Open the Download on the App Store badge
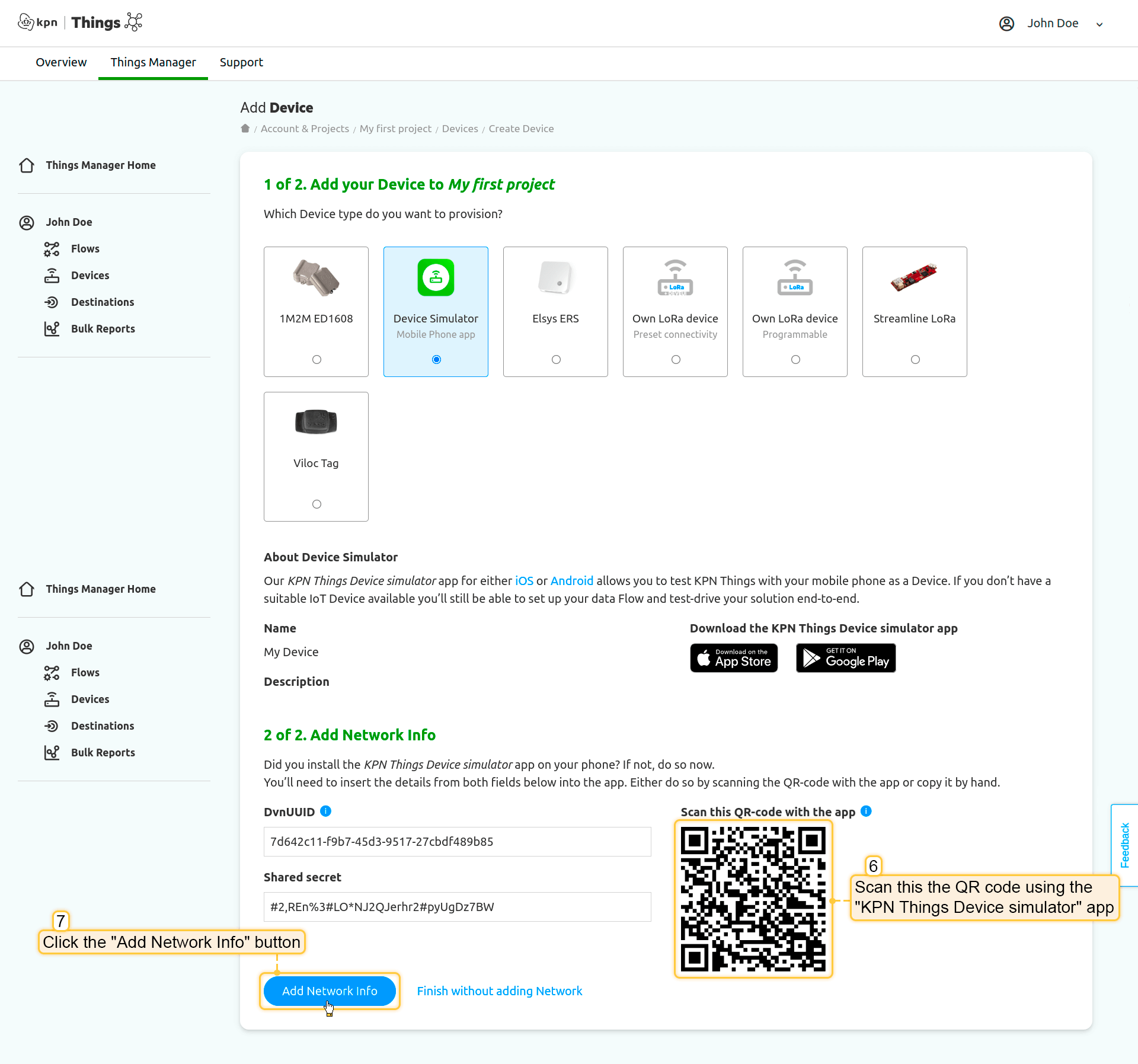The width and height of the screenshot is (1138, 1064). [x=734, y=658]
